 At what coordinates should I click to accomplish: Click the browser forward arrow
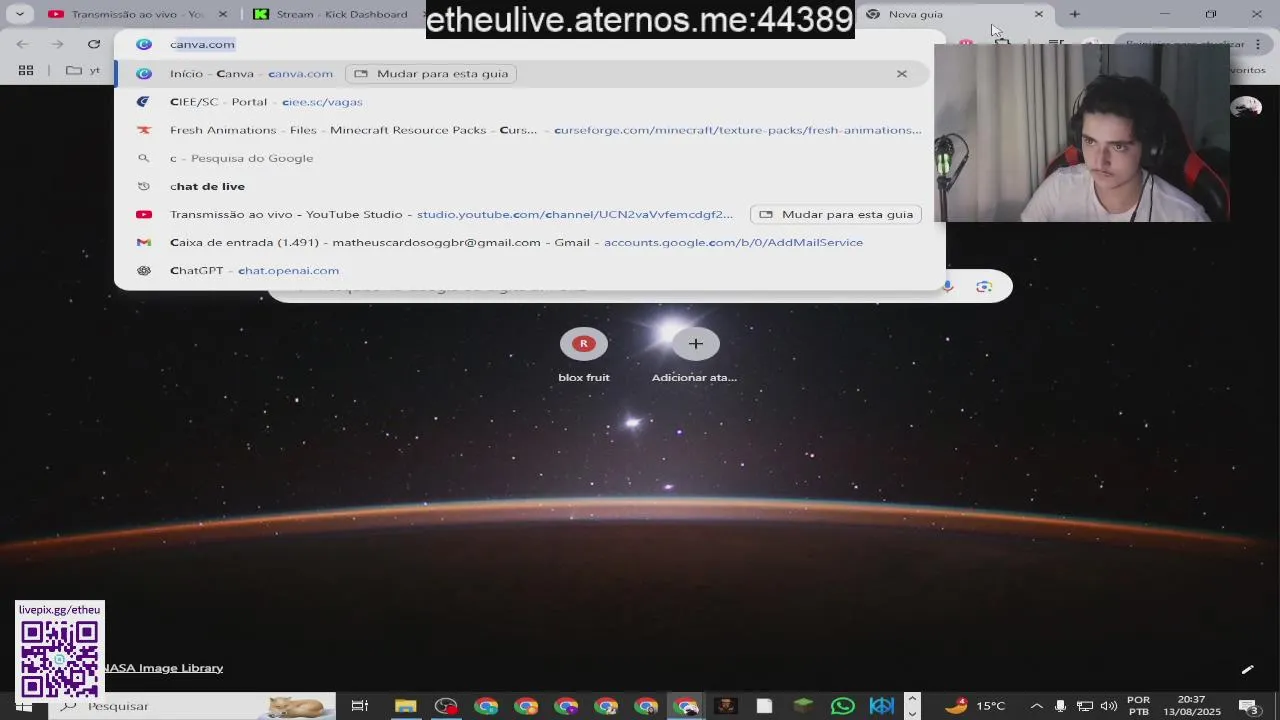point(57,44)
